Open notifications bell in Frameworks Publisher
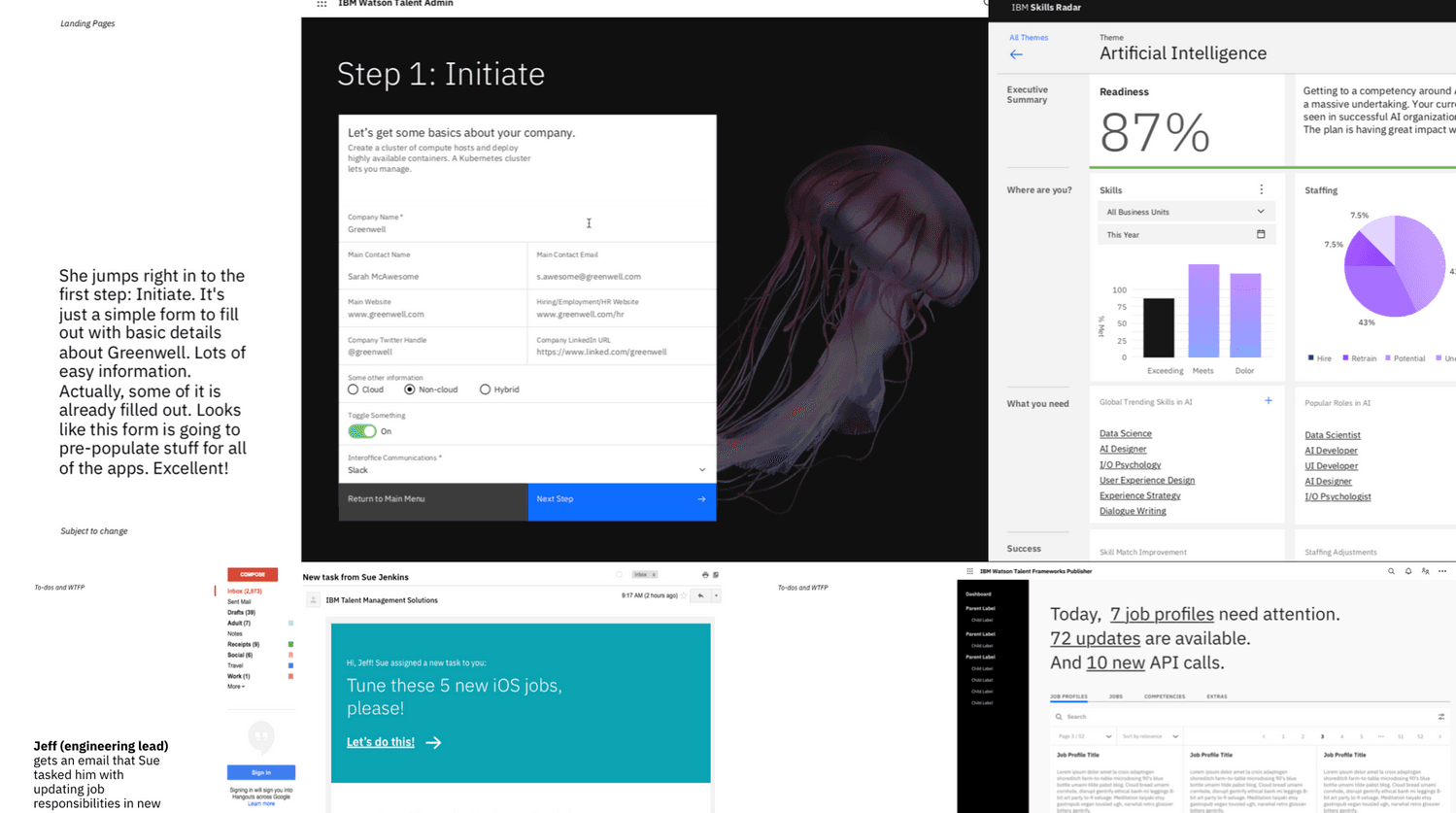1456x813 pixels. [x=1408, y=571]
